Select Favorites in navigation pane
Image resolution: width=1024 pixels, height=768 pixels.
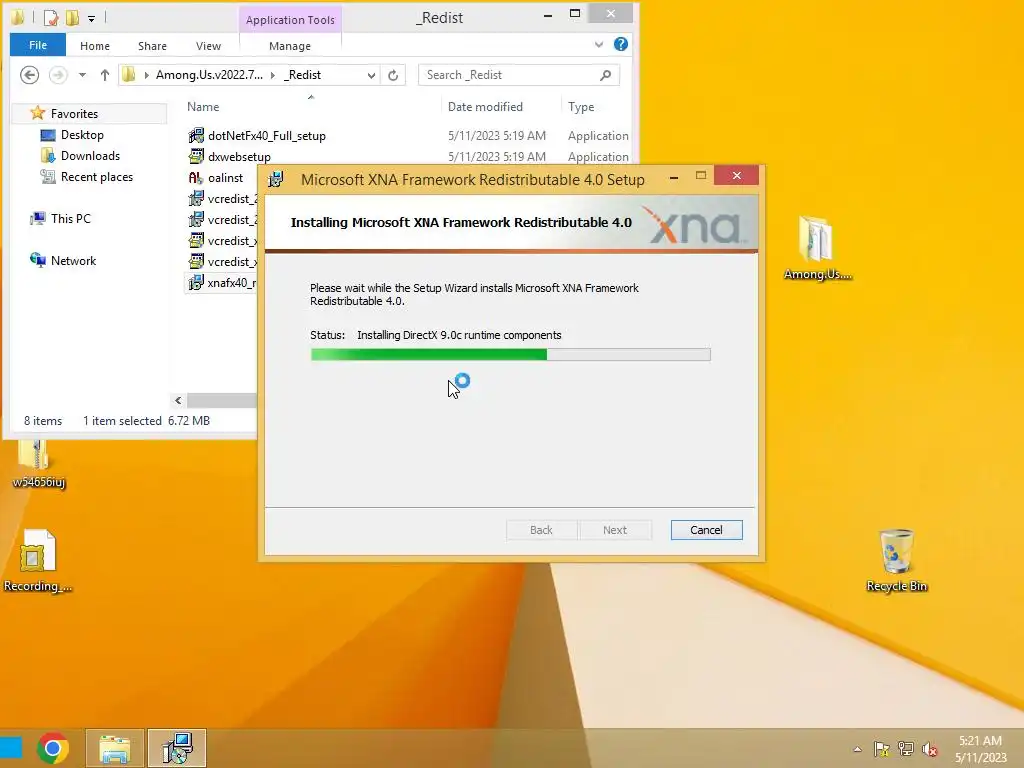pyautogui.click(x=74, y=114)
